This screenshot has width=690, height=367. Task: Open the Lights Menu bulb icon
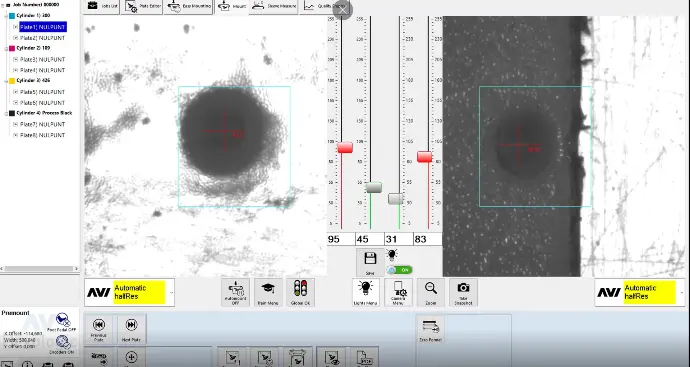pos(366,292)
